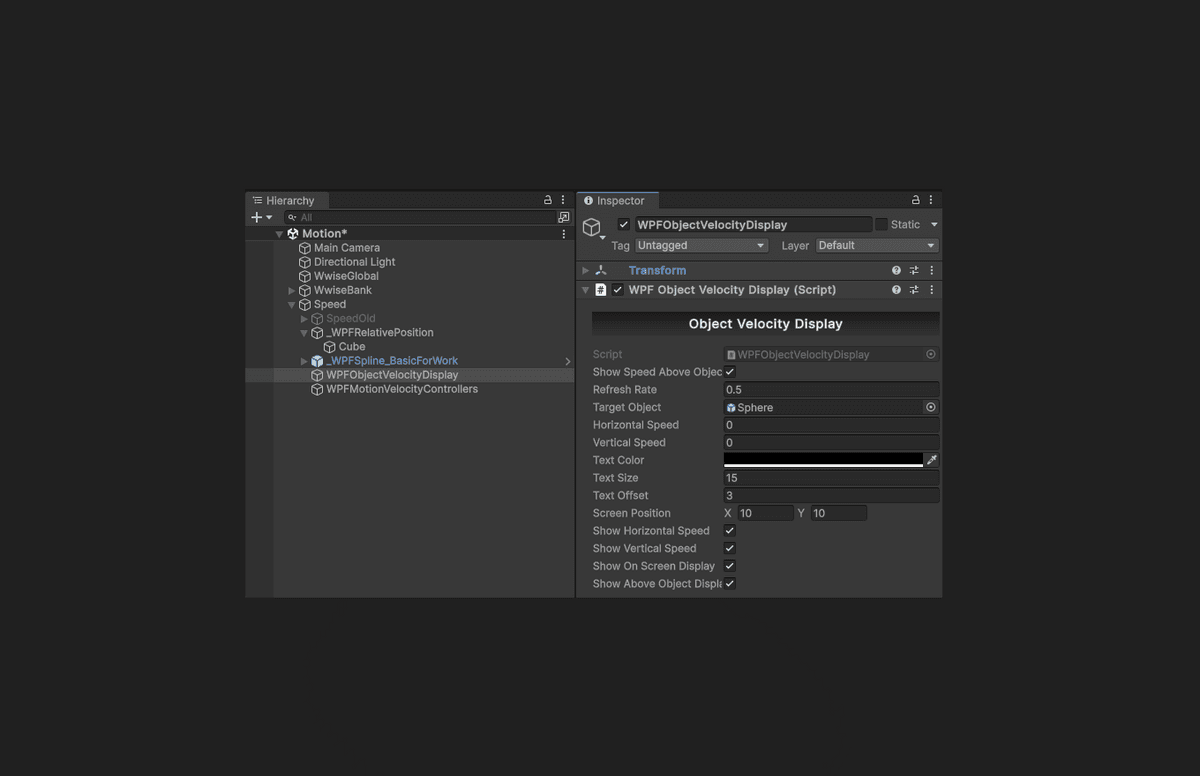Toggle the Static checkbox

[x=881, y=225]
